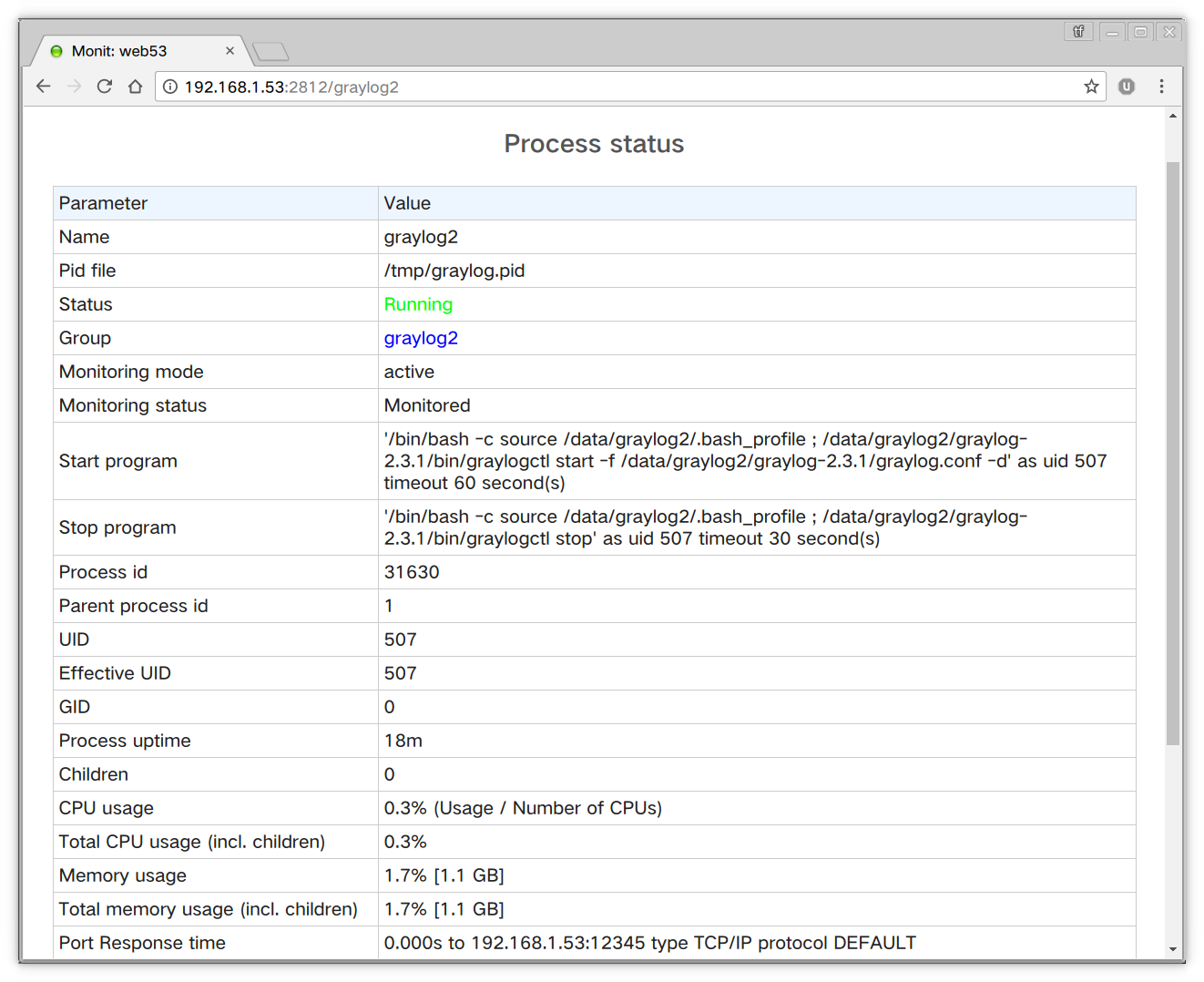Screen dimensions: 1204x982
Task: Minimize the browser window
Action: tap(1112, 32)
